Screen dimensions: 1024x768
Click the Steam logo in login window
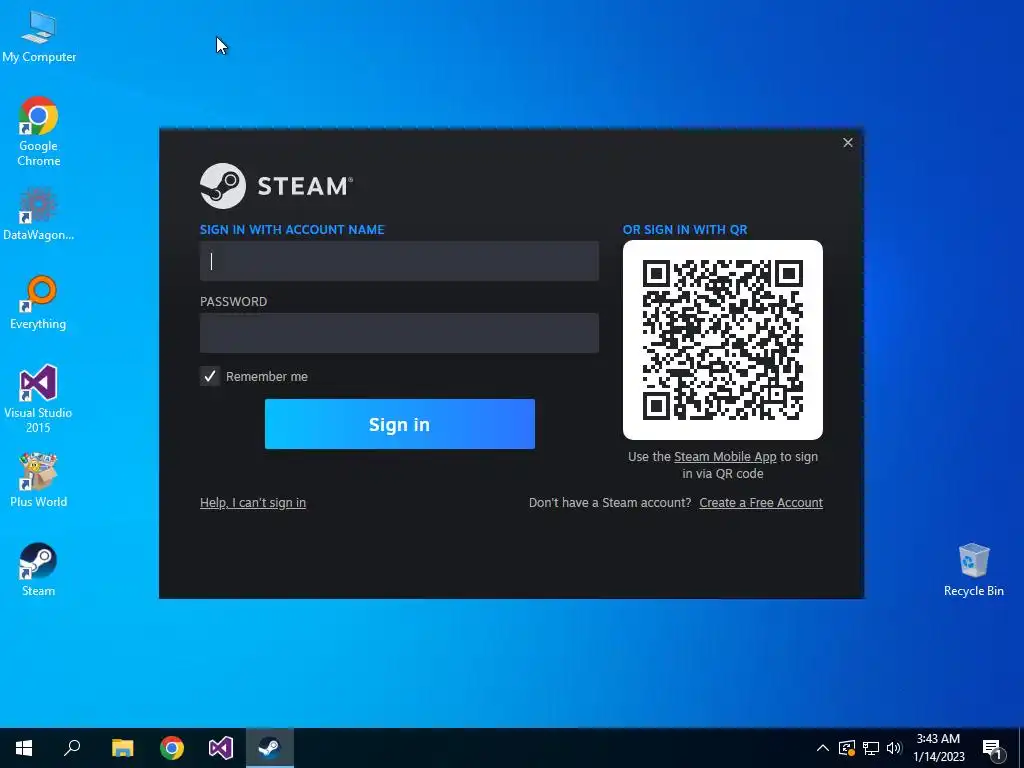[x=276, y=186]
